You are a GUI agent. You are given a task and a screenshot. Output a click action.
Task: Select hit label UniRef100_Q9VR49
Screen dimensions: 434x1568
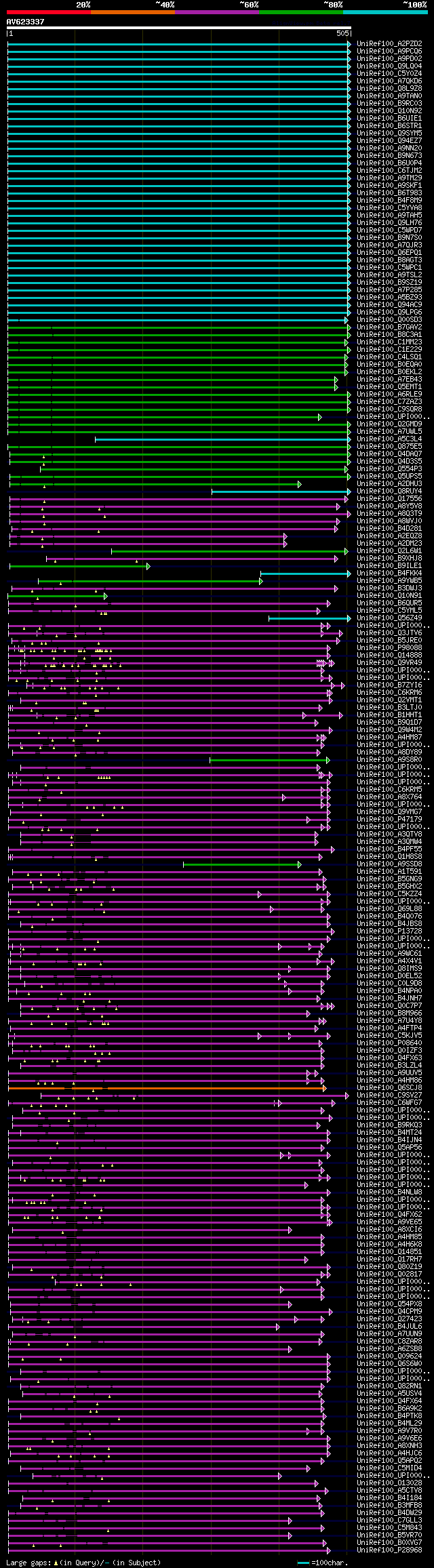click(389, 662)
